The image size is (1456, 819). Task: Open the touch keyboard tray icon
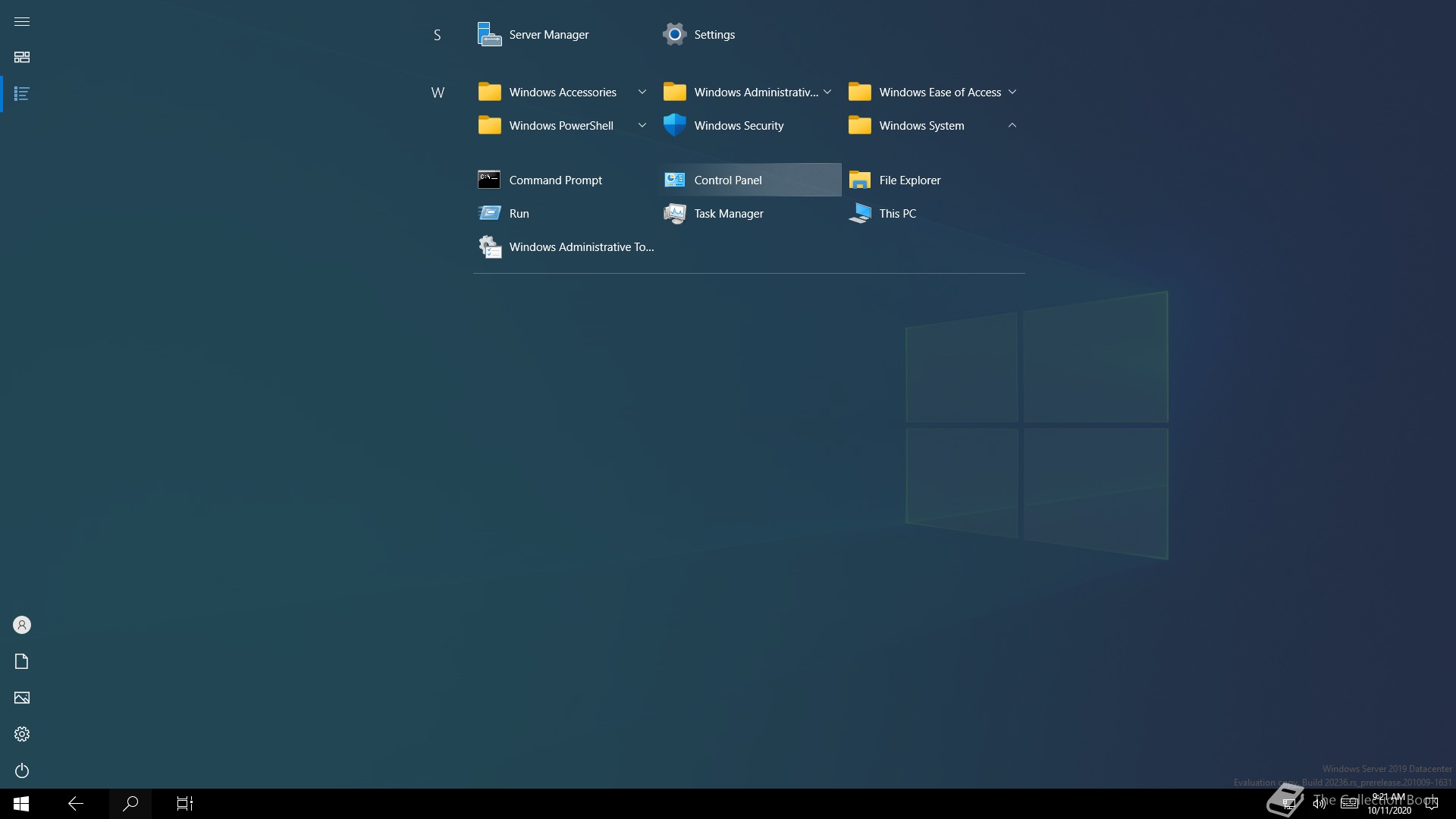click(x=1350, y=804)
